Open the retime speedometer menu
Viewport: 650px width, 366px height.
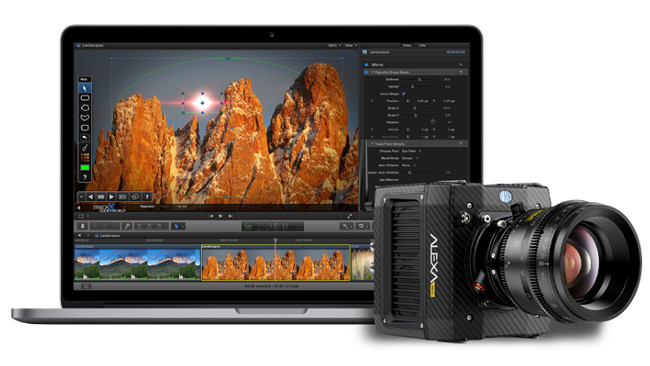362,226
